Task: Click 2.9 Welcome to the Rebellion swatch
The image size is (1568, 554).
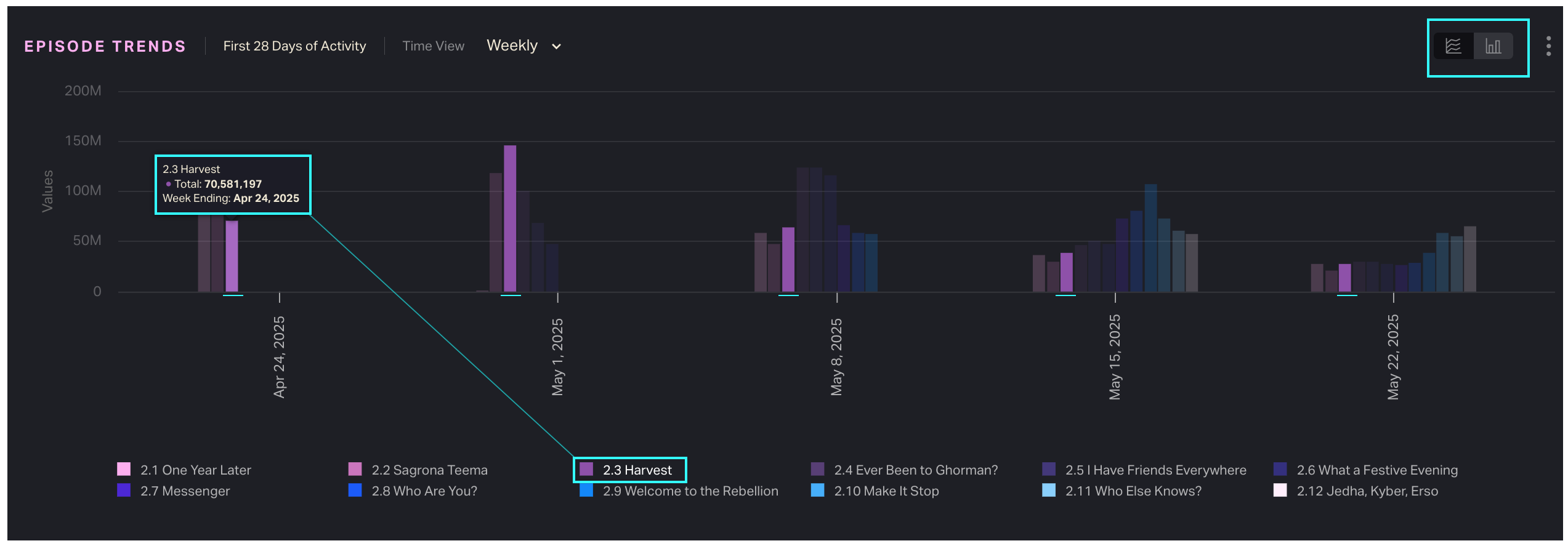Action: click(x=586, y=490)
